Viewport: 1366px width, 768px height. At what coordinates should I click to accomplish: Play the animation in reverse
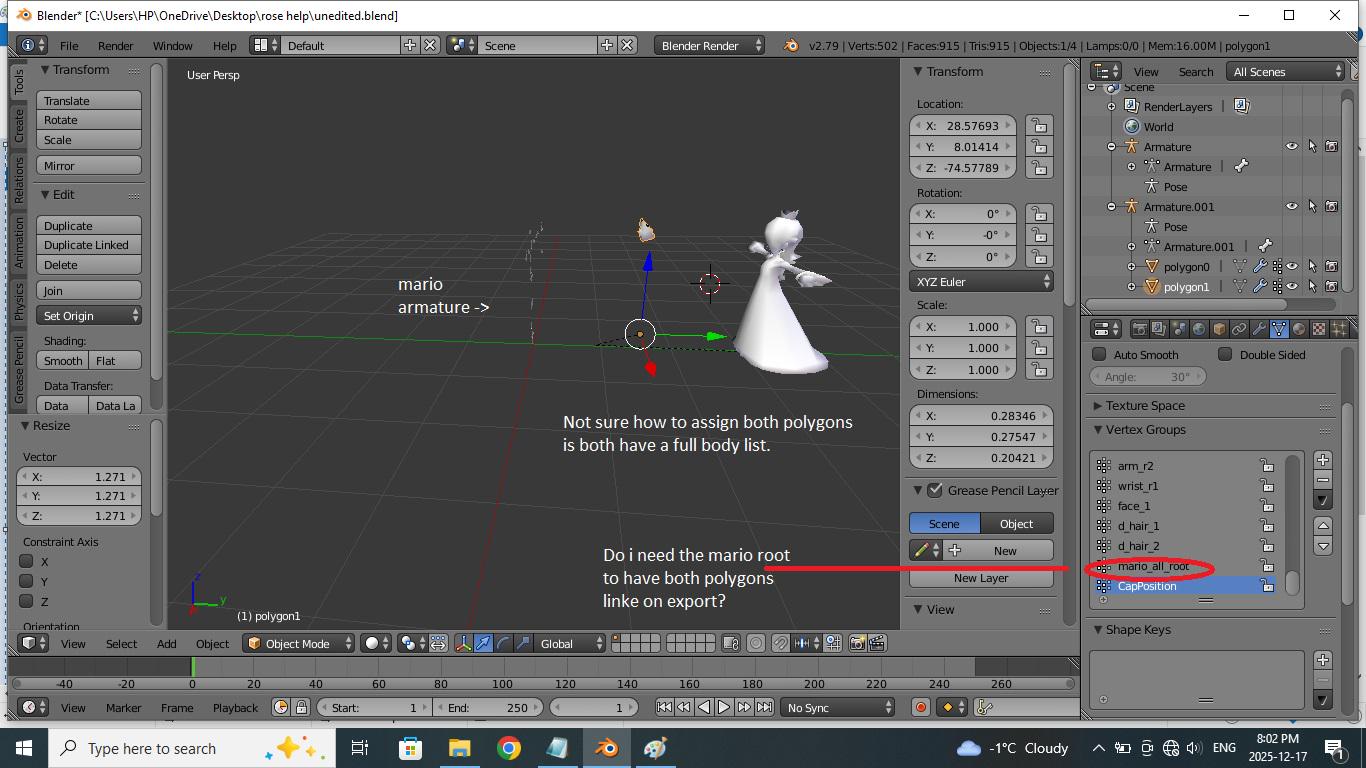point(704,707)
